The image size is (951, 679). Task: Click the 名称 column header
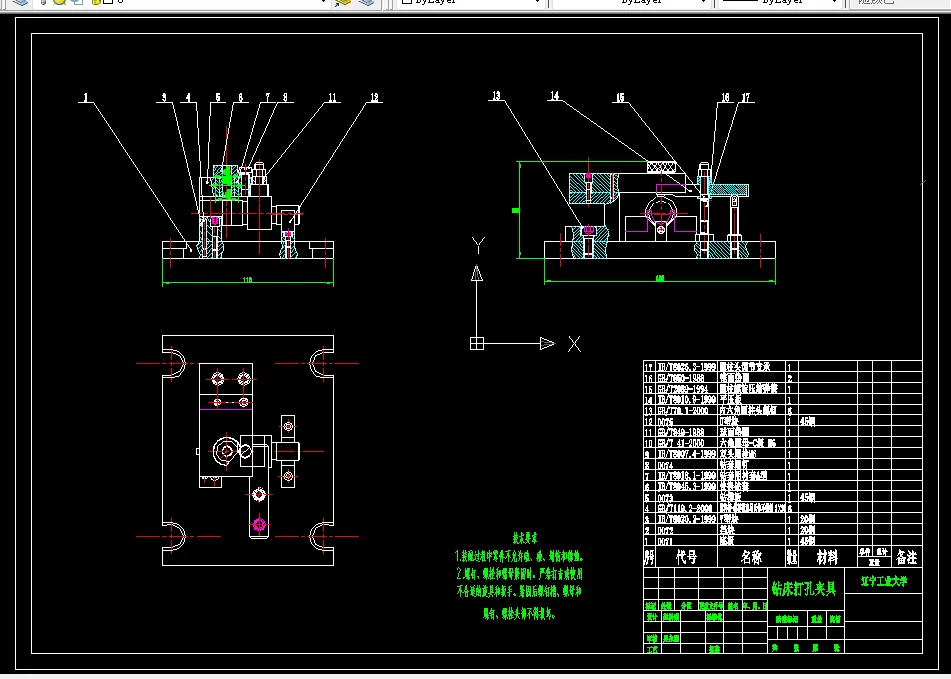[751, 557]
